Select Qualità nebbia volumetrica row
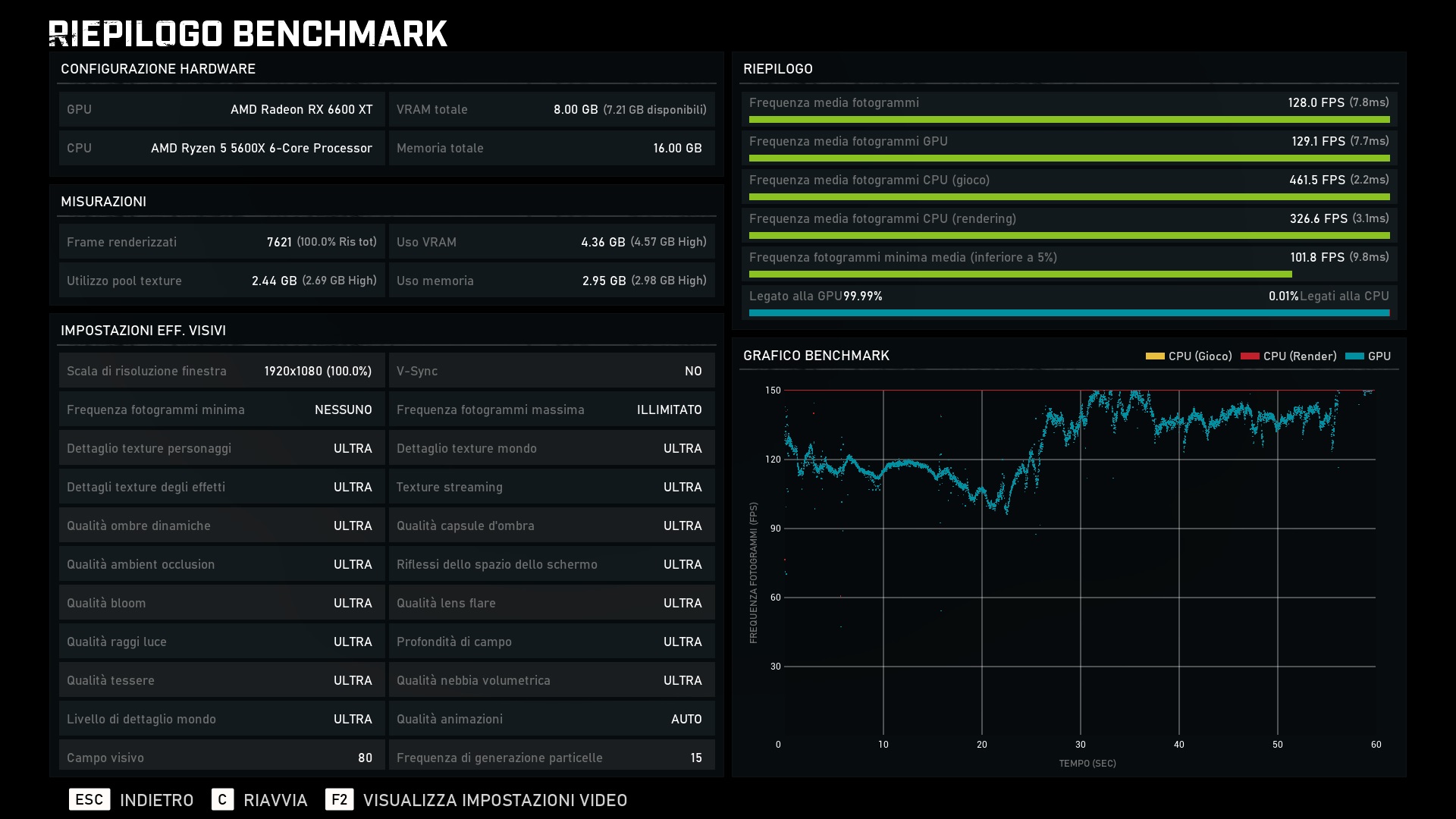Viewport: 1456px width, 819px height. [x=552, y=680]
